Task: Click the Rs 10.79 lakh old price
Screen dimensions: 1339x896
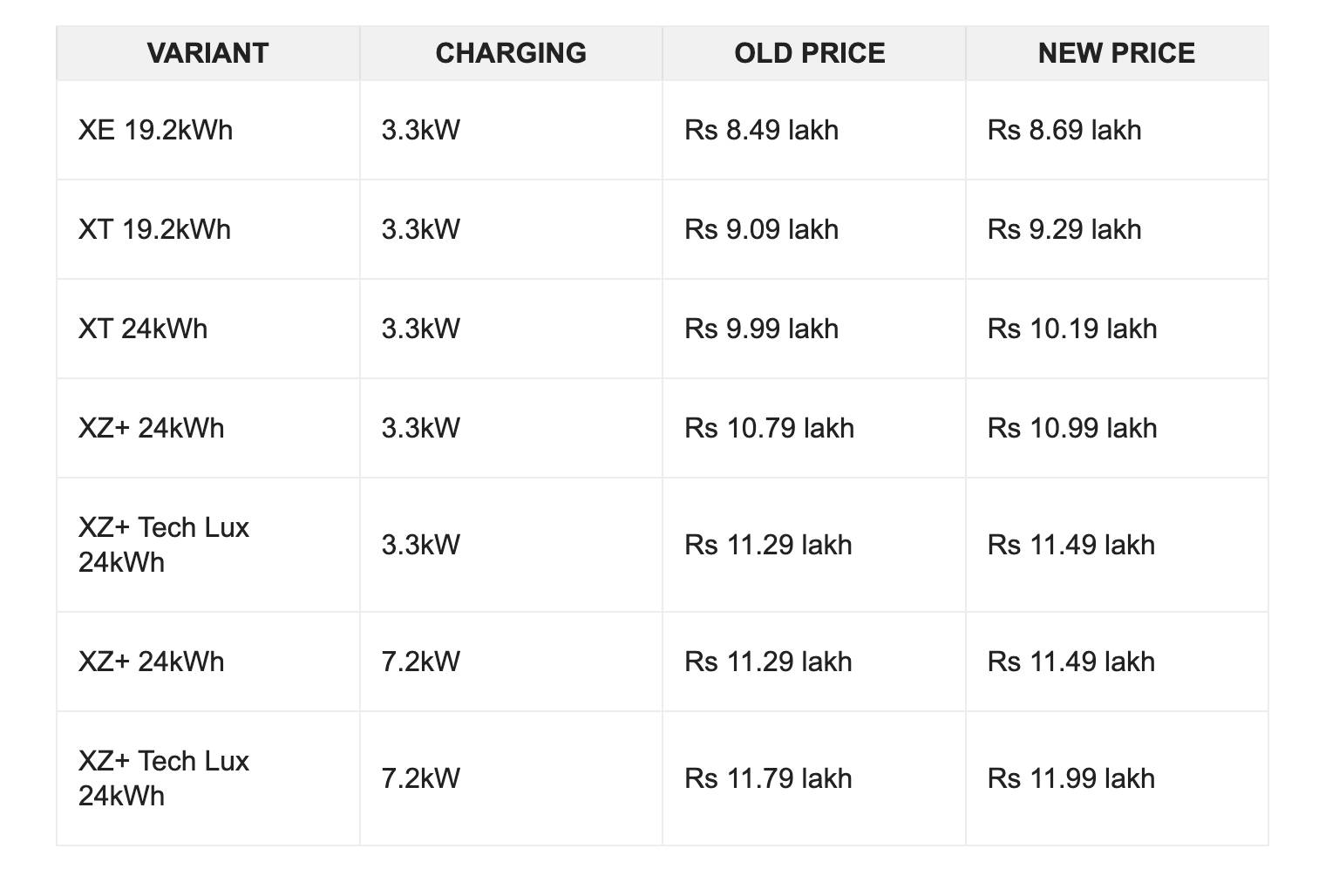Action: point(769,429)
